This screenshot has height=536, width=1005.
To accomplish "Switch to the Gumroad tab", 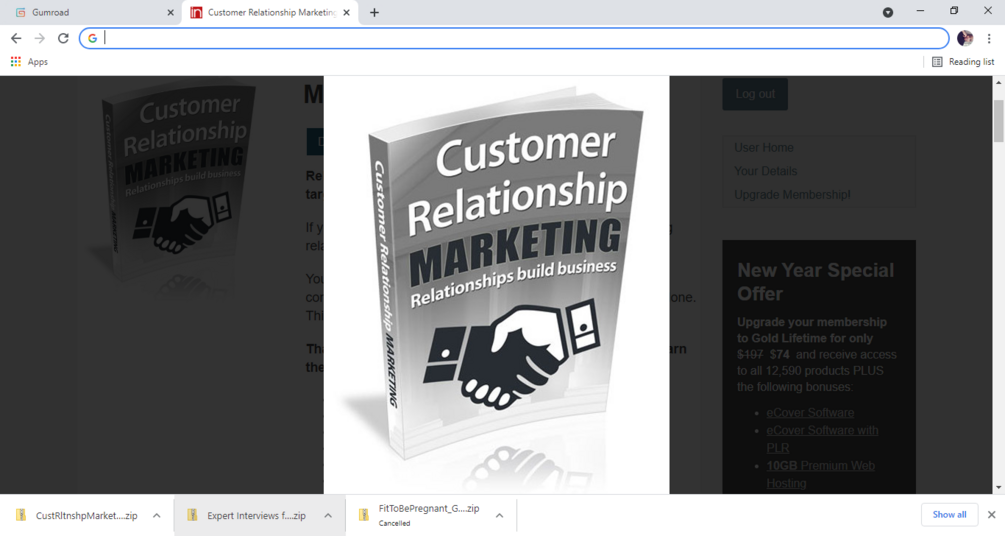I will (x=90, y=12).
